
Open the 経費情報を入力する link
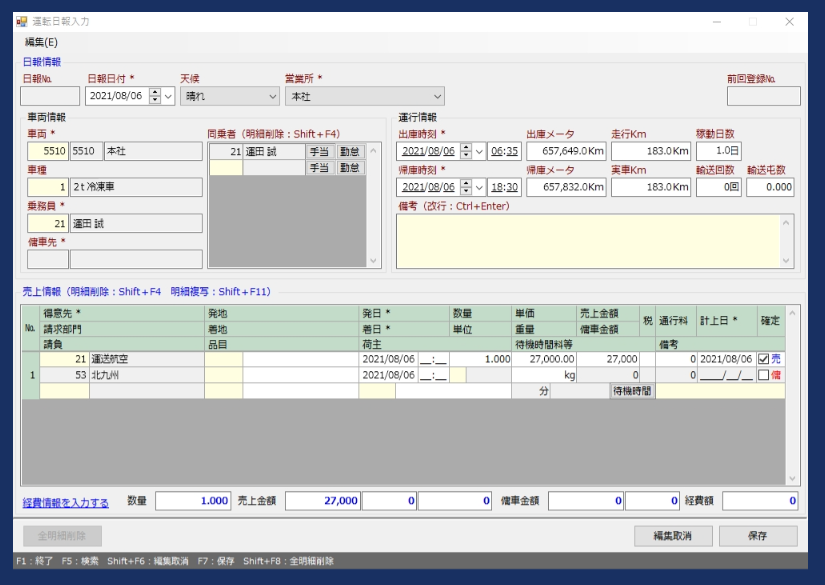(x=66, y=501)
